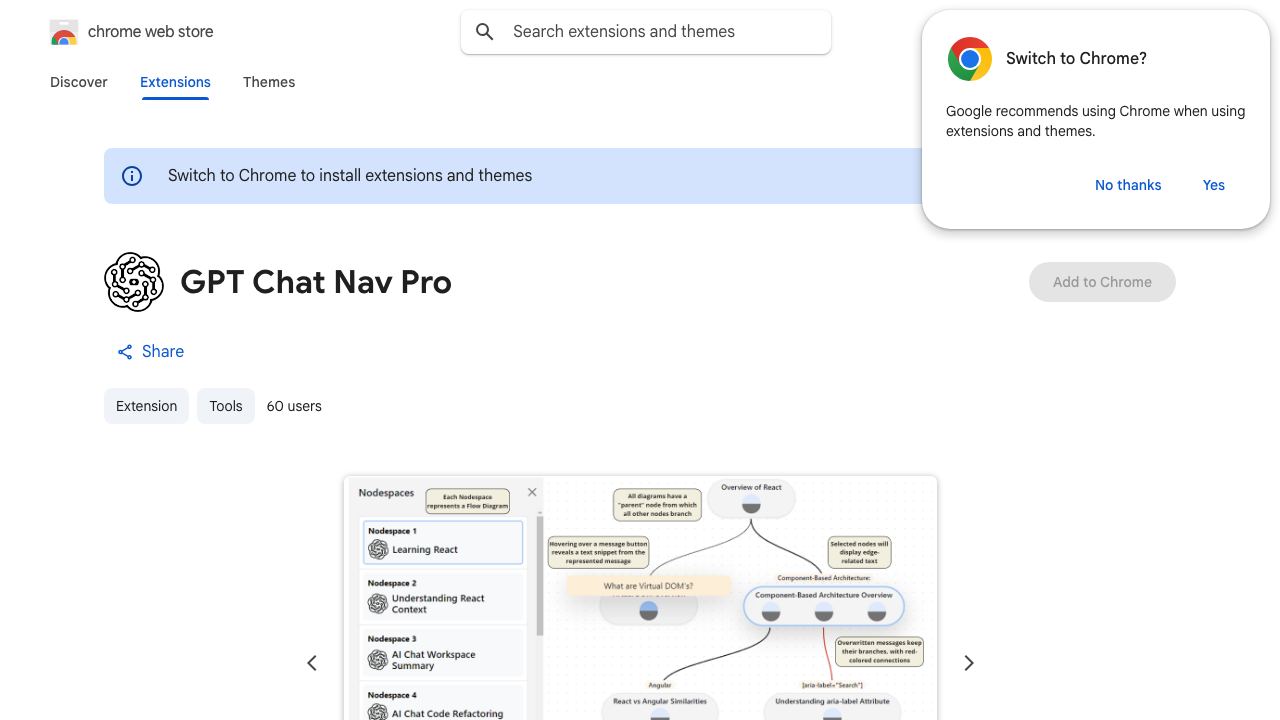Image resolution: width=1280 pixels, height=720 pixels.
Task: Accept switching to Chrome with Yes
Action: [x=1214, y=185]
